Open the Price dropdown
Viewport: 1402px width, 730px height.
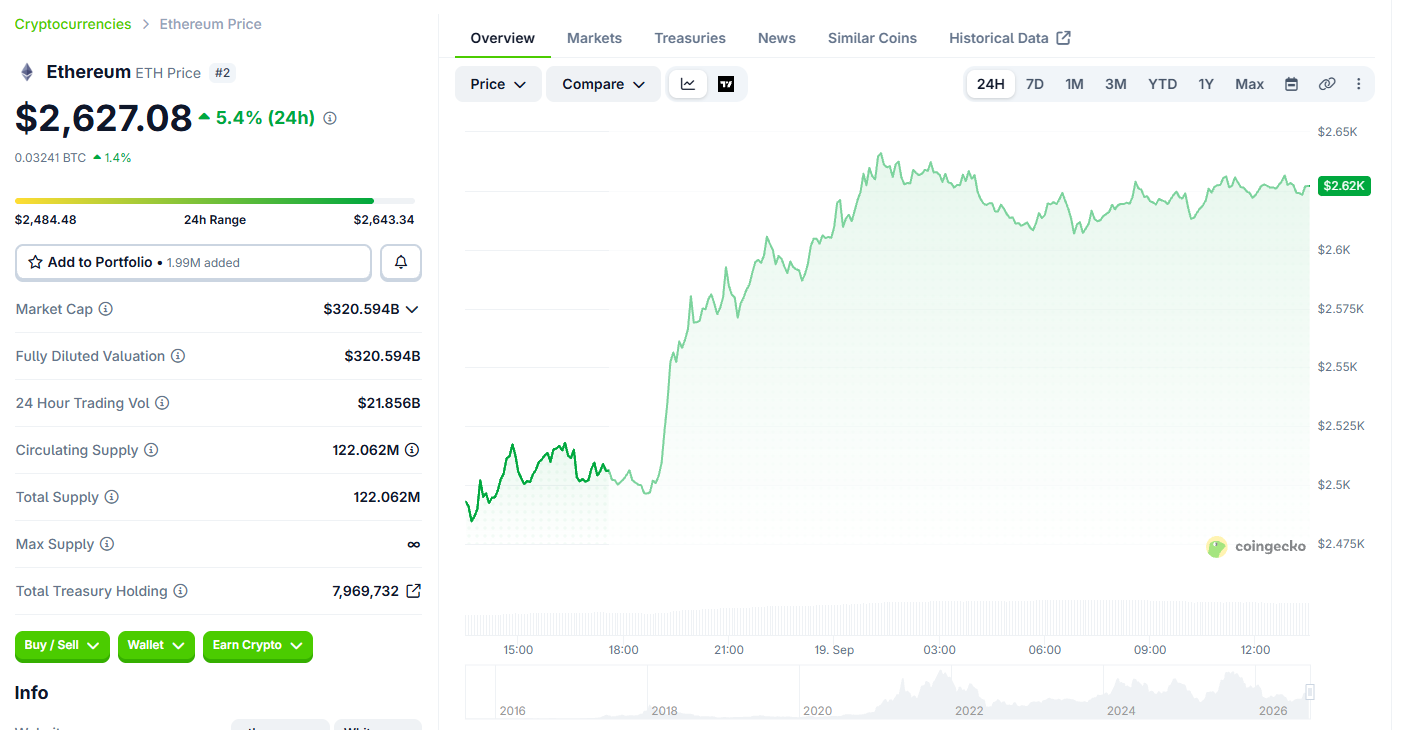(x=498, y=84)
